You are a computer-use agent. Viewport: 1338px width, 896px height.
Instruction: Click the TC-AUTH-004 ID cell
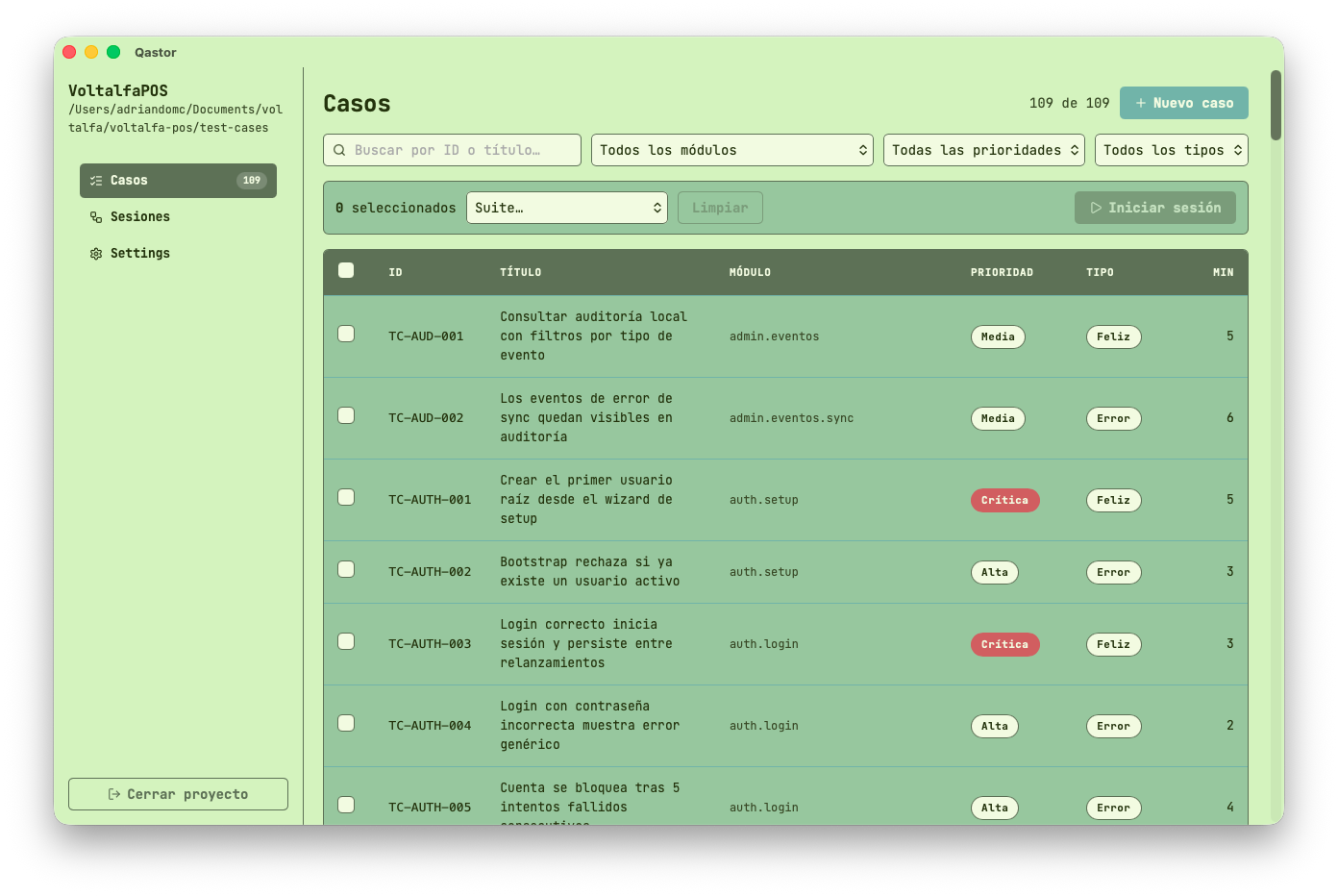point(430,726)
